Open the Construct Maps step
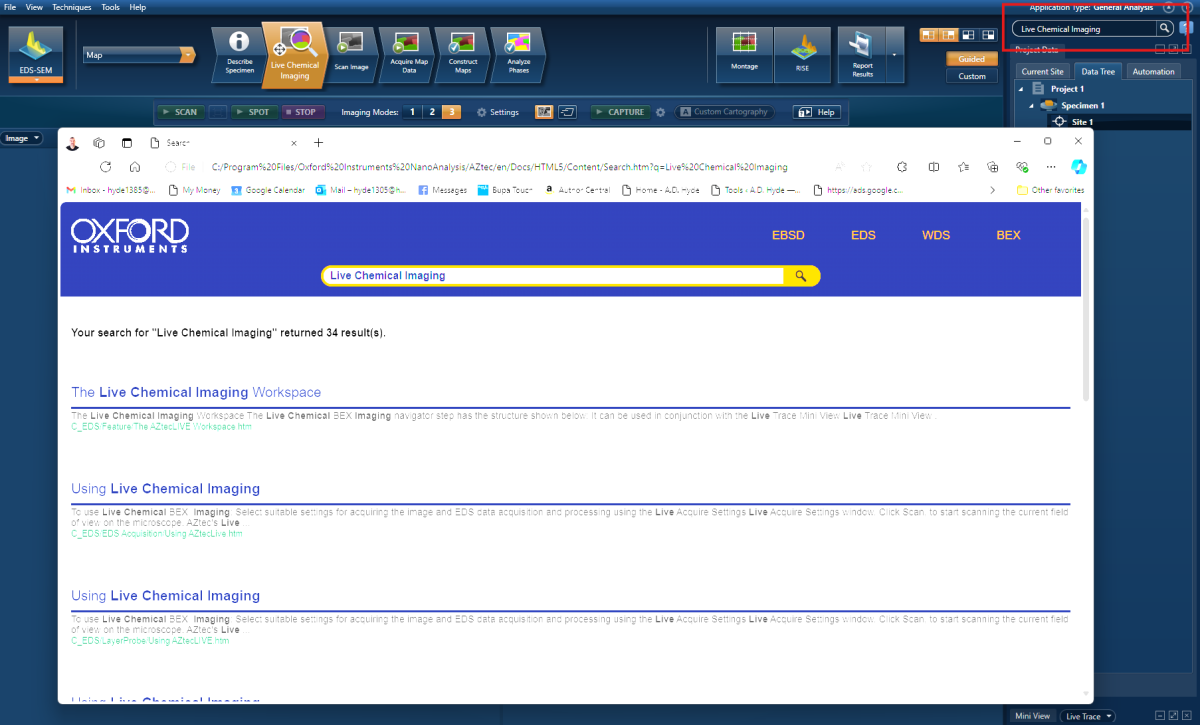The image size is (1200, 725). click(463, 53)
